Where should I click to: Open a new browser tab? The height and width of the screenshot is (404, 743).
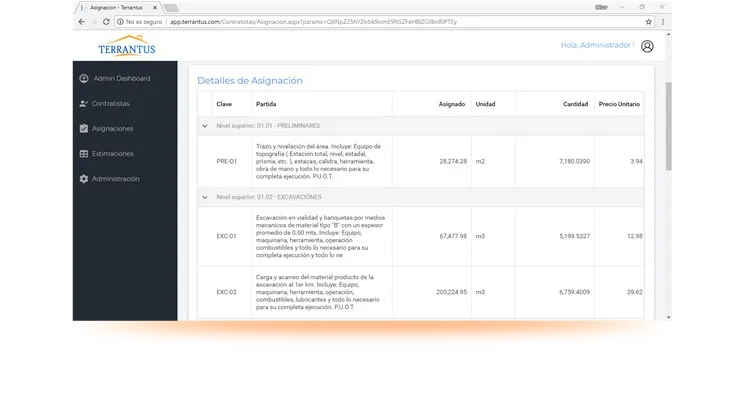click(172, 8)
